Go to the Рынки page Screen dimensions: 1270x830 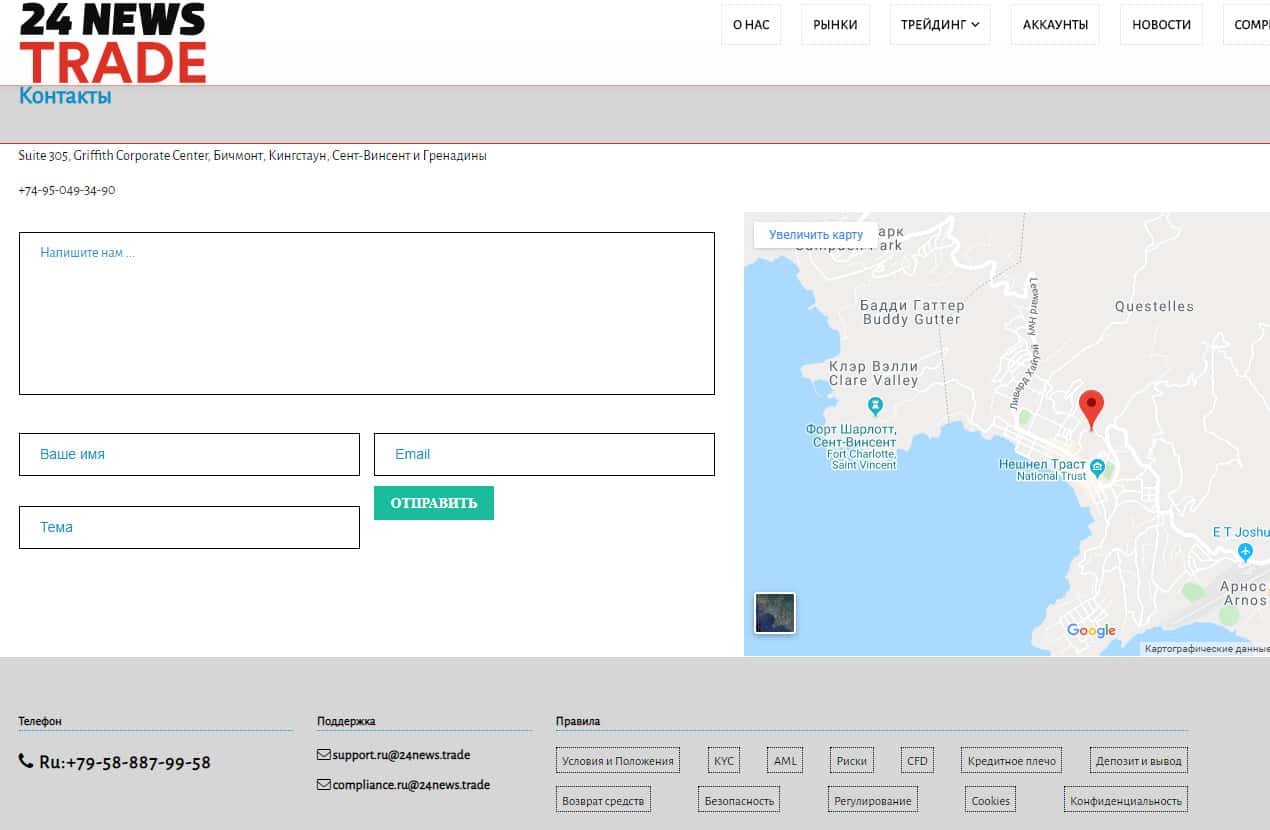click(835, 25)
